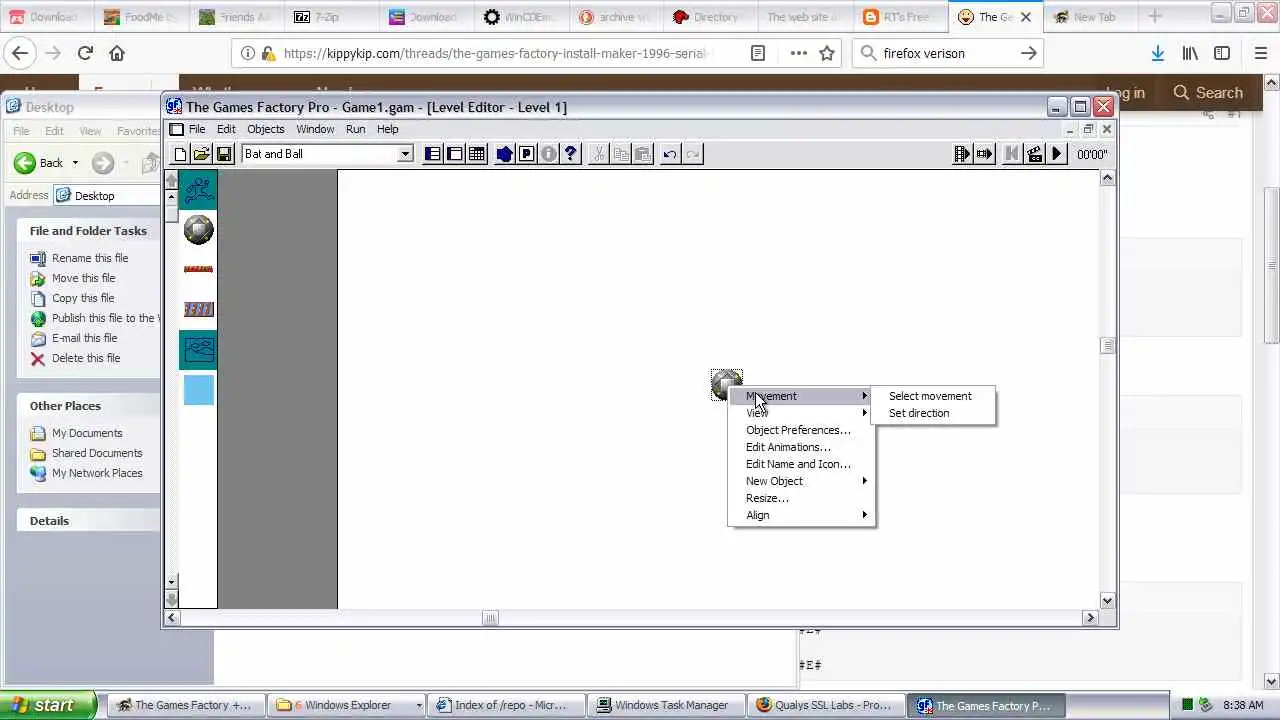Screen dimensions: 1280x720
Task: Switch to Windows Task Manager taskbar button
Action: [x=664, y=705]
